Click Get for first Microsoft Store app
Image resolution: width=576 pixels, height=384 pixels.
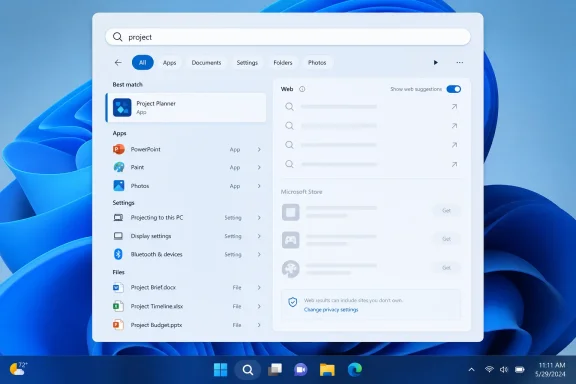pos(446,211)
